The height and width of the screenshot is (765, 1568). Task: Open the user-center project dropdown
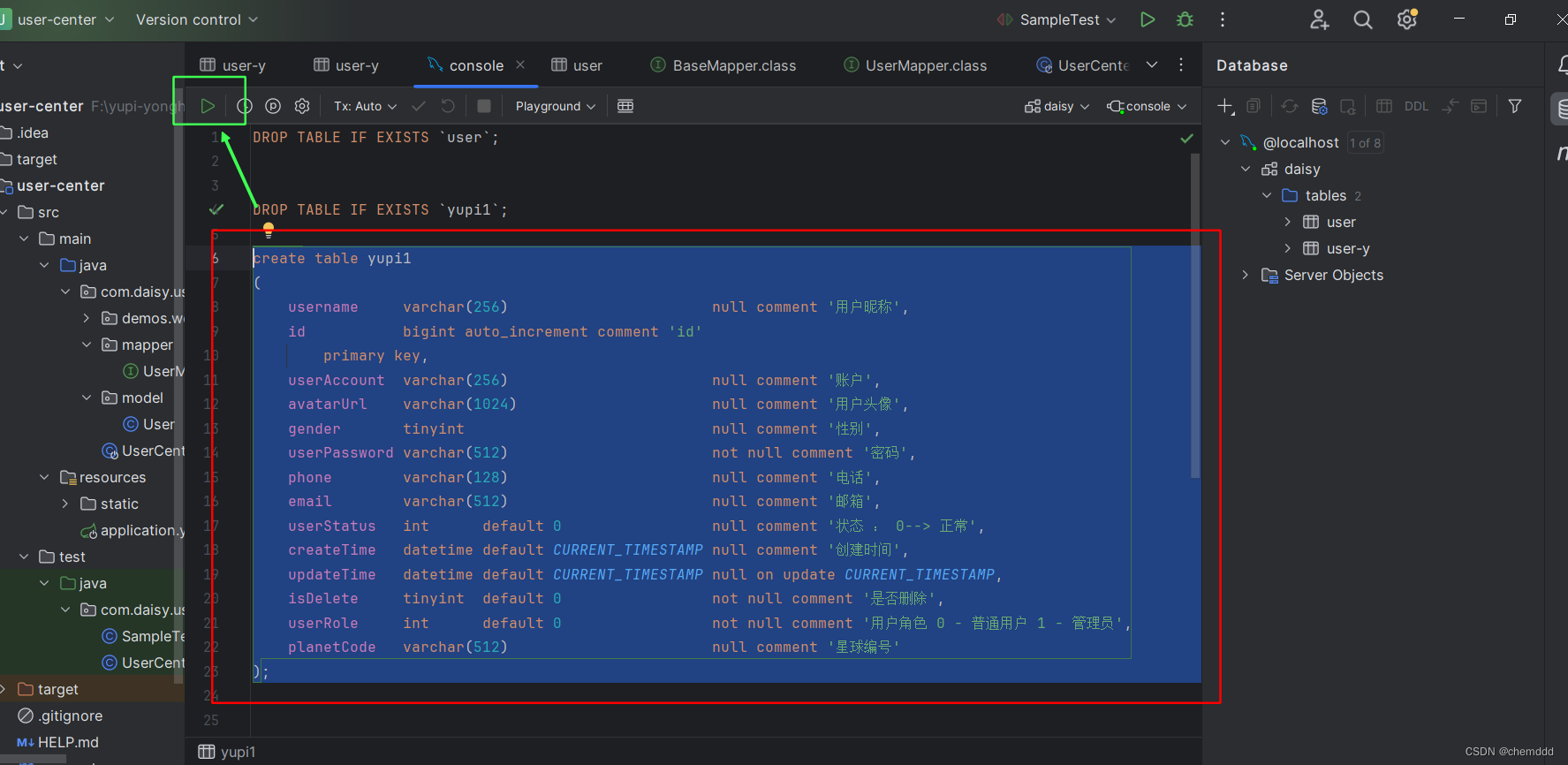(57, 19)
